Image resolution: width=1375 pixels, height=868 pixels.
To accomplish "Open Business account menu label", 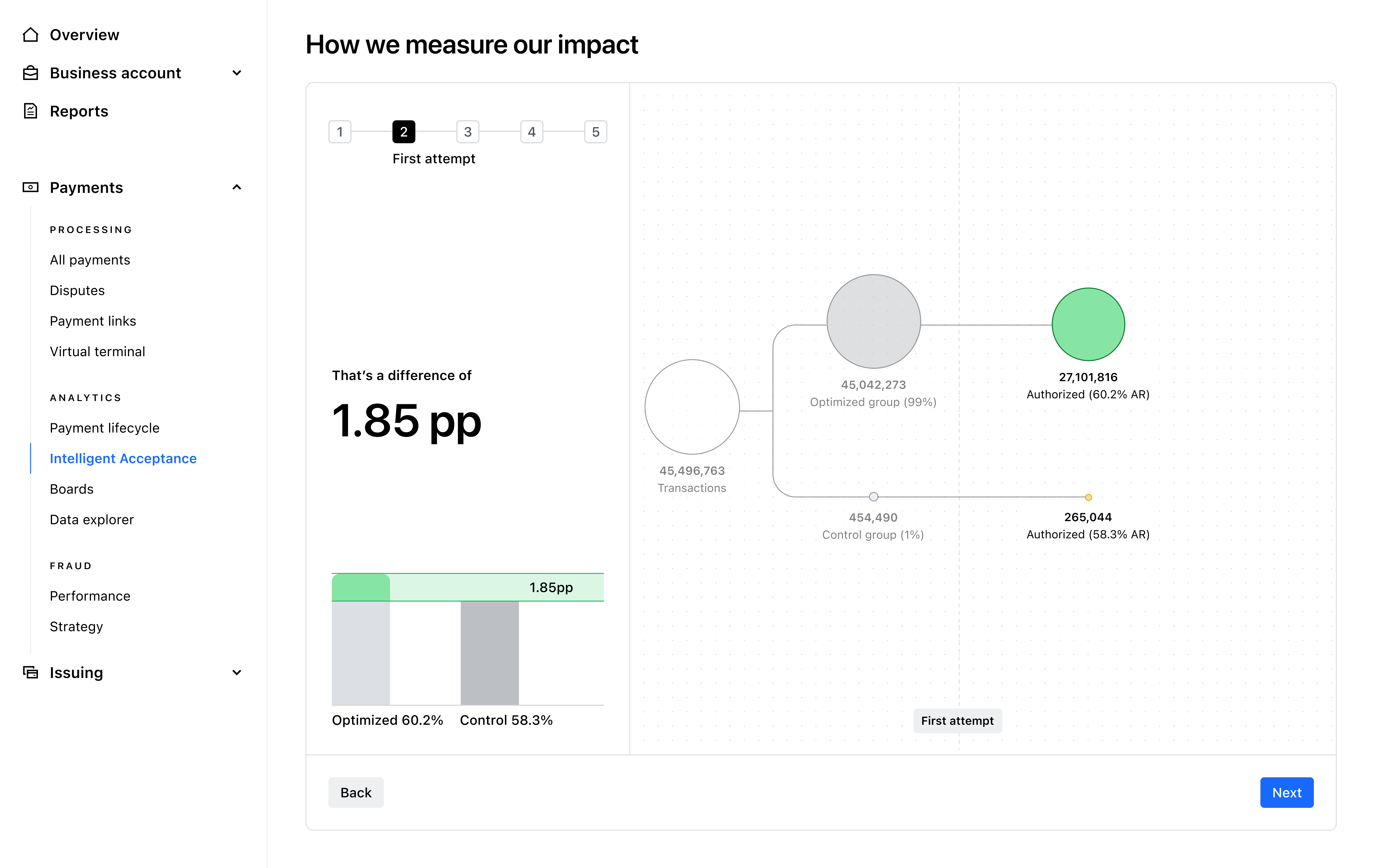I will (115, 73).
